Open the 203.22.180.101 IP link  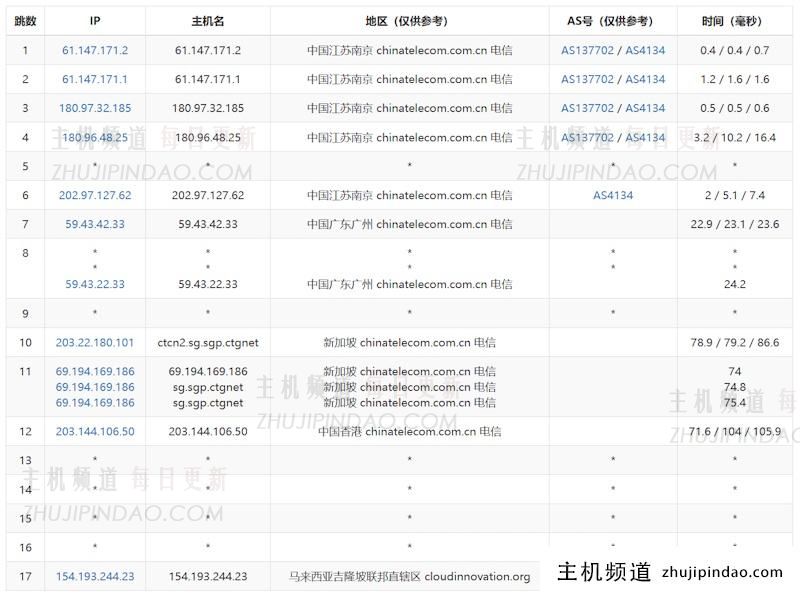point(95,342)
